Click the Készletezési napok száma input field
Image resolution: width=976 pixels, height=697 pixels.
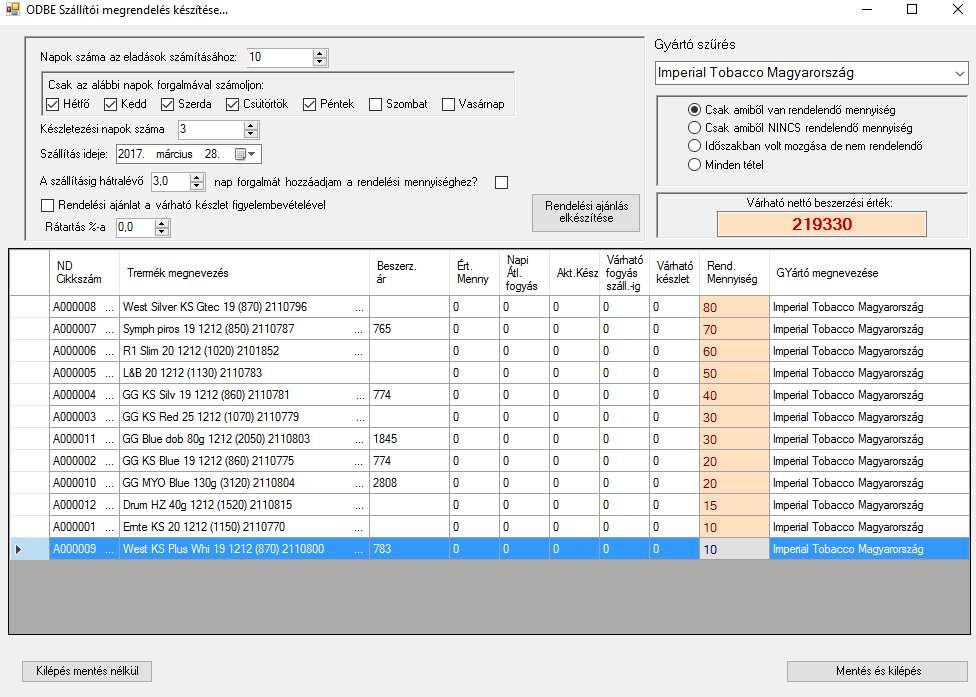(x=210, y=129)
